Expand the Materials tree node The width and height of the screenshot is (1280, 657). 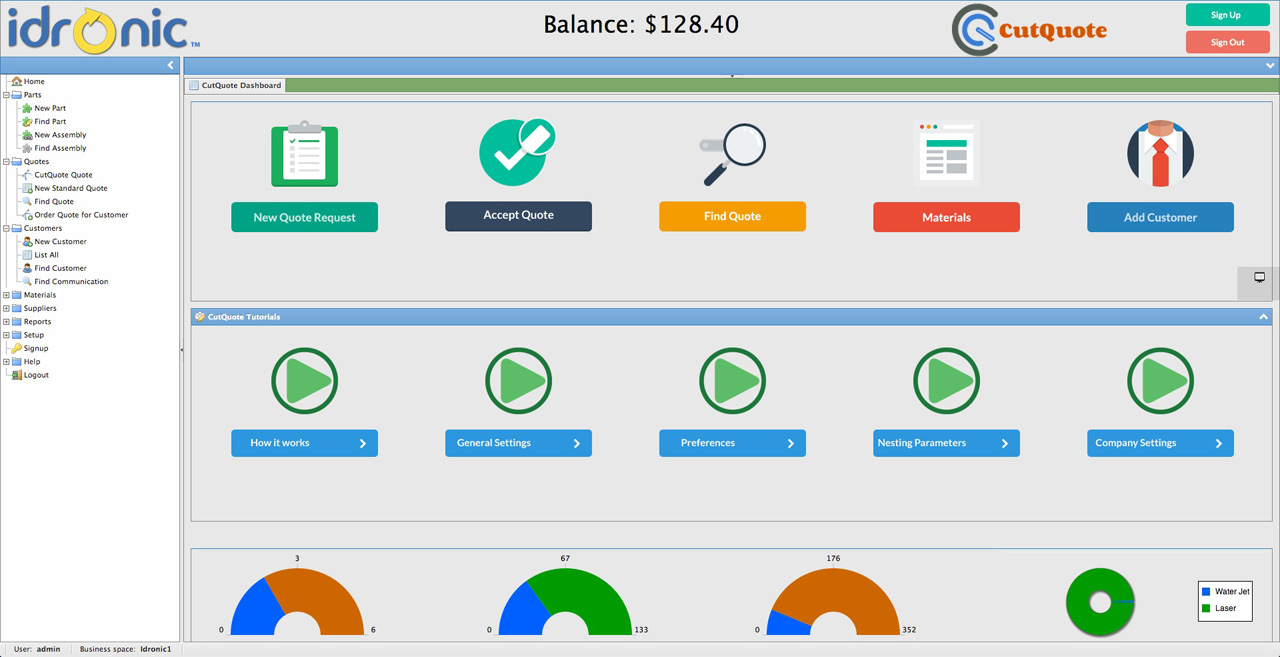(6, 295)
